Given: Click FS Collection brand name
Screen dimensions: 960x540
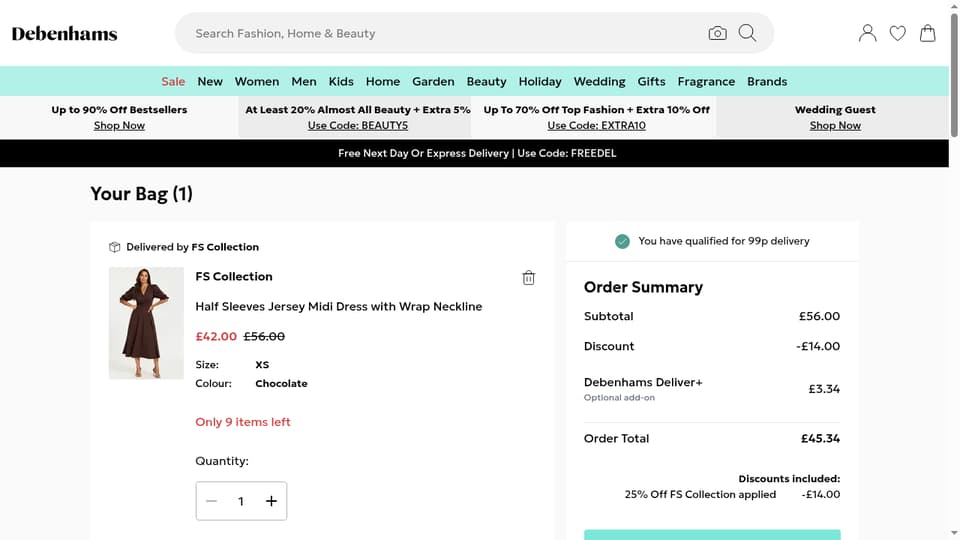Looking at the screenshot, I should coord(234,276).
